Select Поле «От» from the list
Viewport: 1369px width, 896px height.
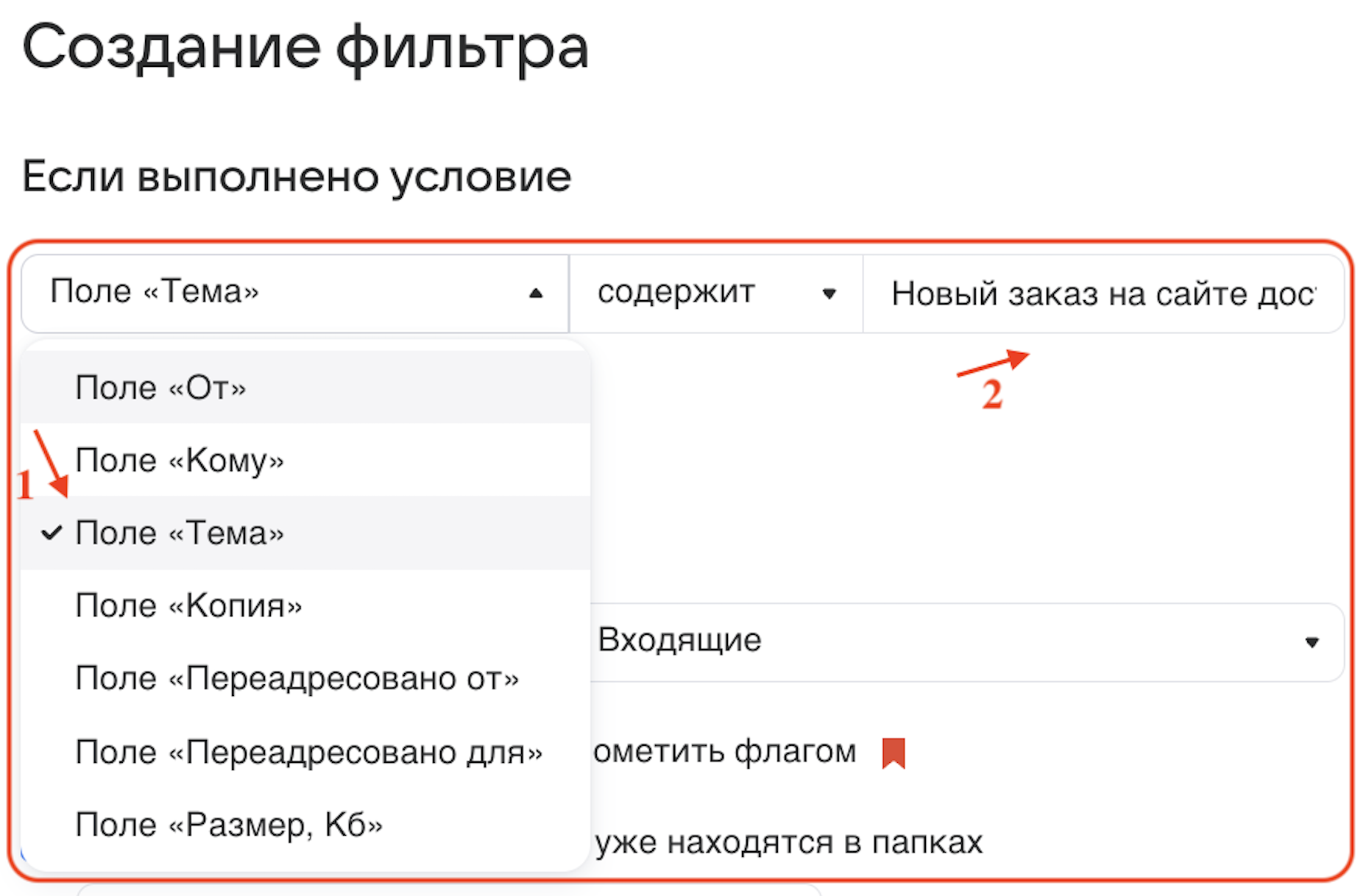coord(160,388)
